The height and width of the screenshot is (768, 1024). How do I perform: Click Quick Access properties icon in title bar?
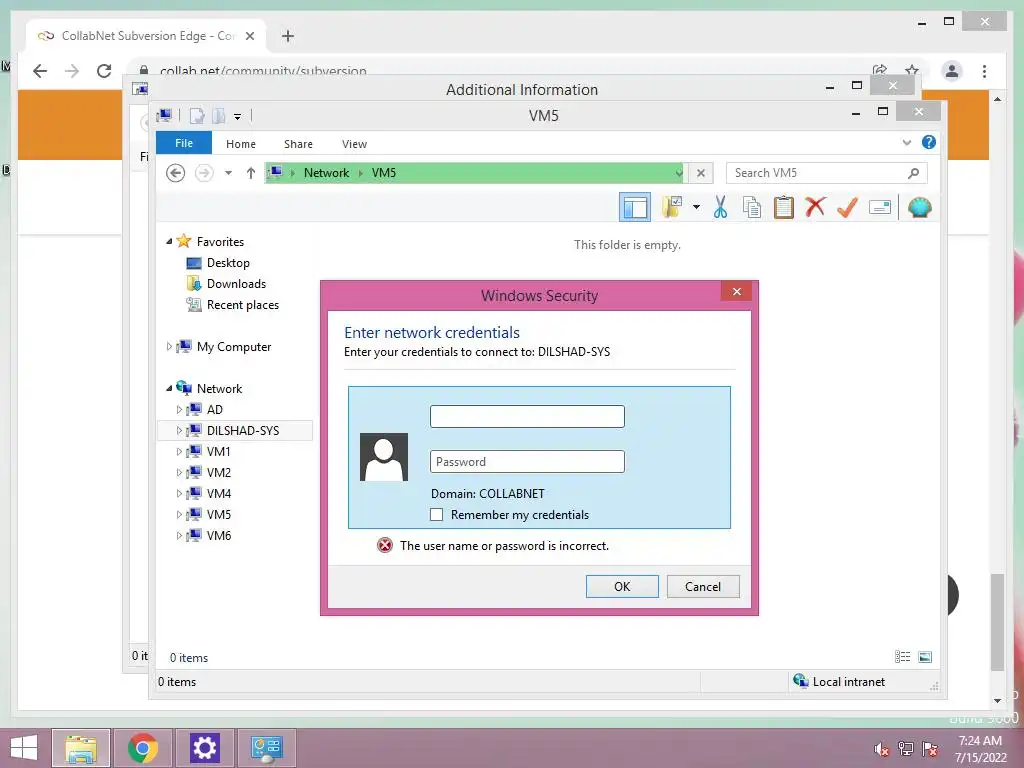click(x=197, y=116)
